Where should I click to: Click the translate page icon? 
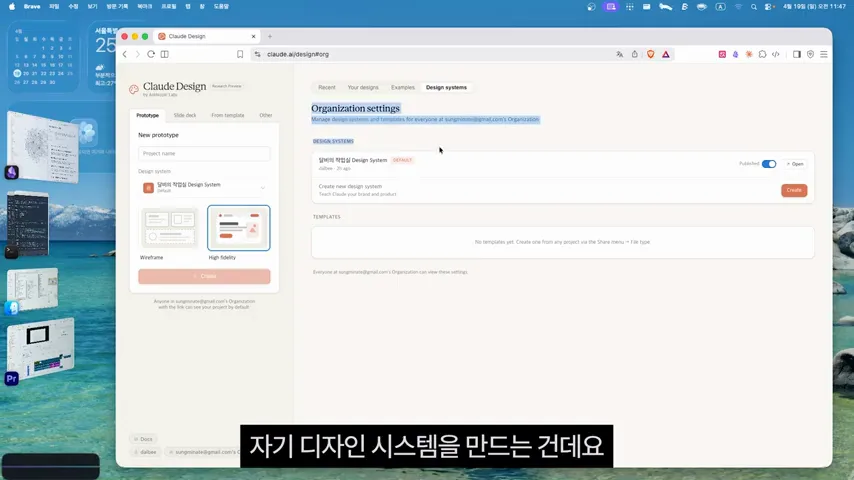pyautogui.click(x=619, y=54)
